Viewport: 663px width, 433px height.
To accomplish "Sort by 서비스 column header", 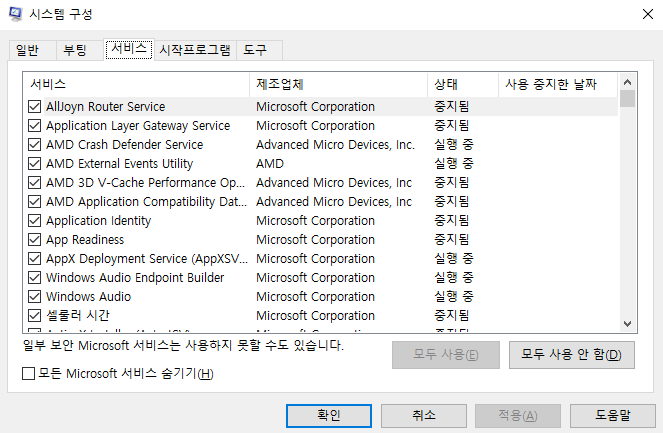I will pyautogui.click(x=136, y=85).
